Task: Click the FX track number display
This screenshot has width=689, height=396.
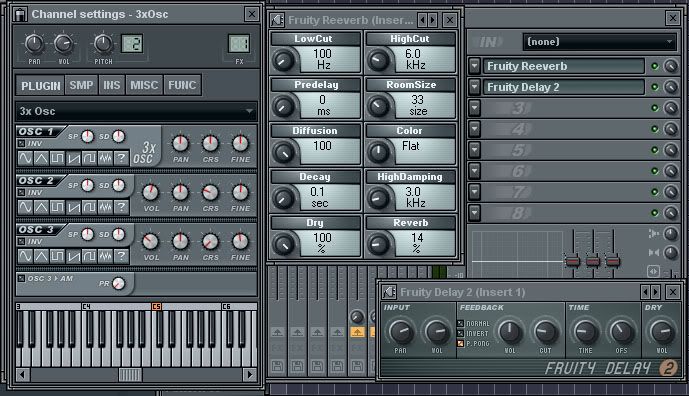Action: click(x=239, y=44)
